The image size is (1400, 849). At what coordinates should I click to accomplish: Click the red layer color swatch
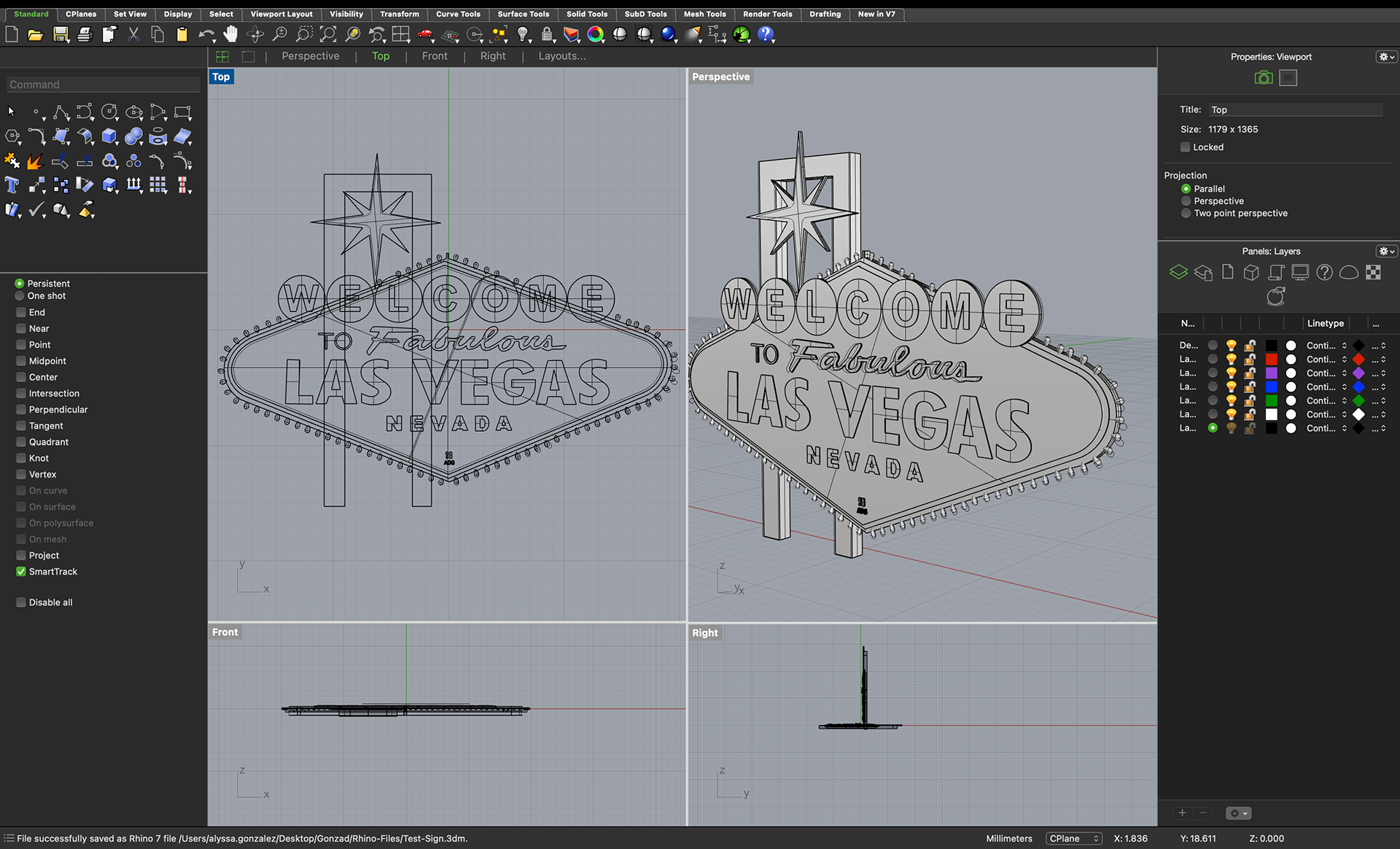pyautogui.click(x=1271, y=360)
